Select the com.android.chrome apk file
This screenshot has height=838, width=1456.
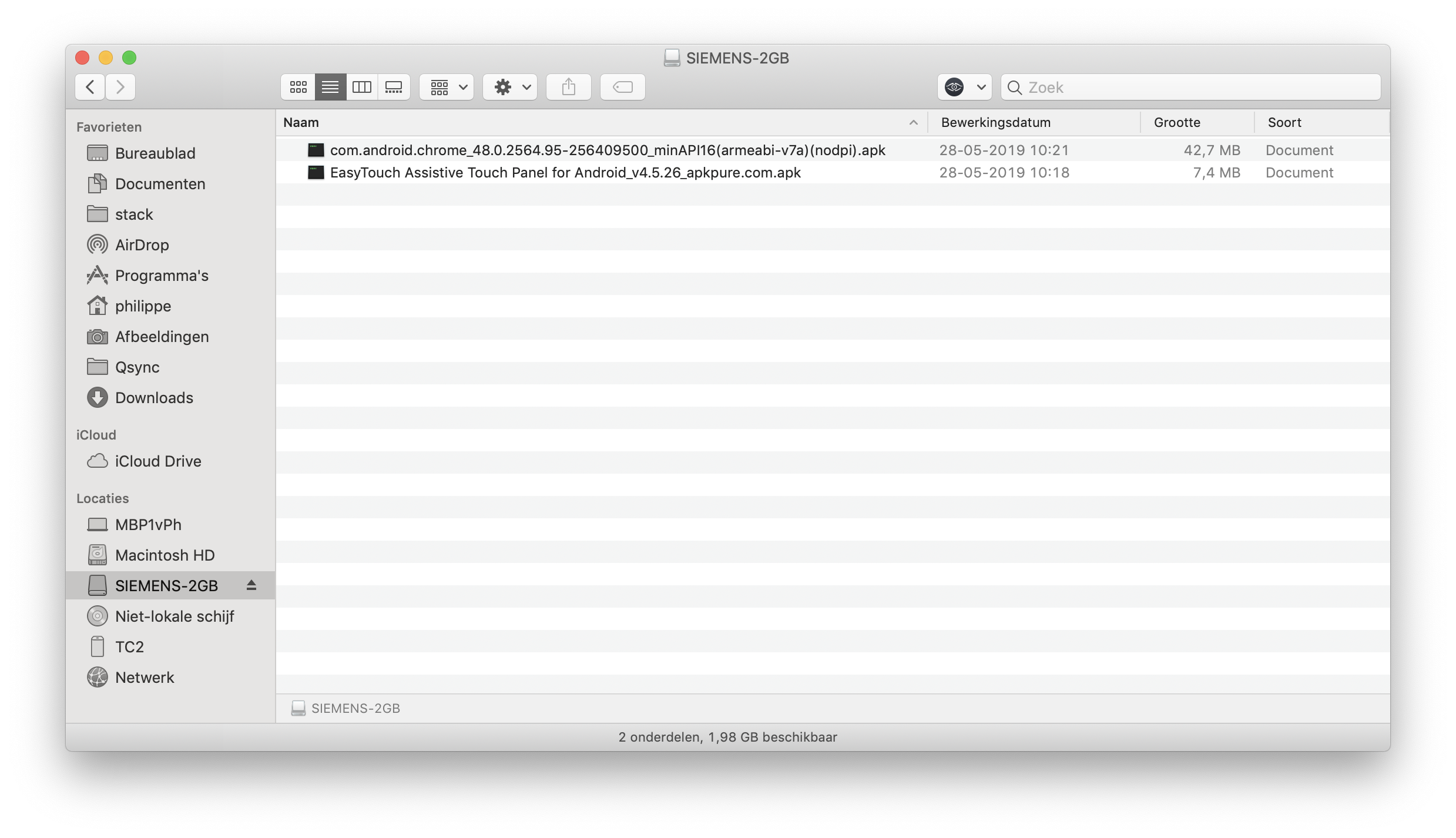pyautogui.click(x=607, y=150)
